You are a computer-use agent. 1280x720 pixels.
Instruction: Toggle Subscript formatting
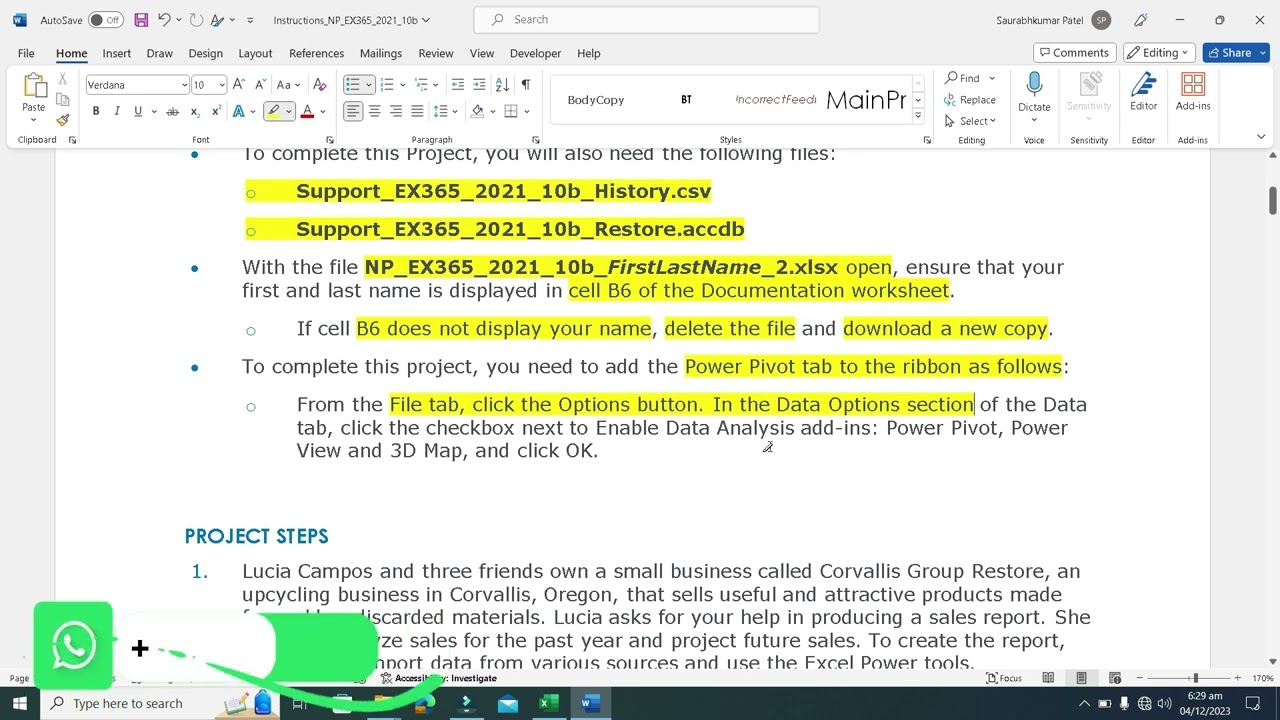(195, 111)
